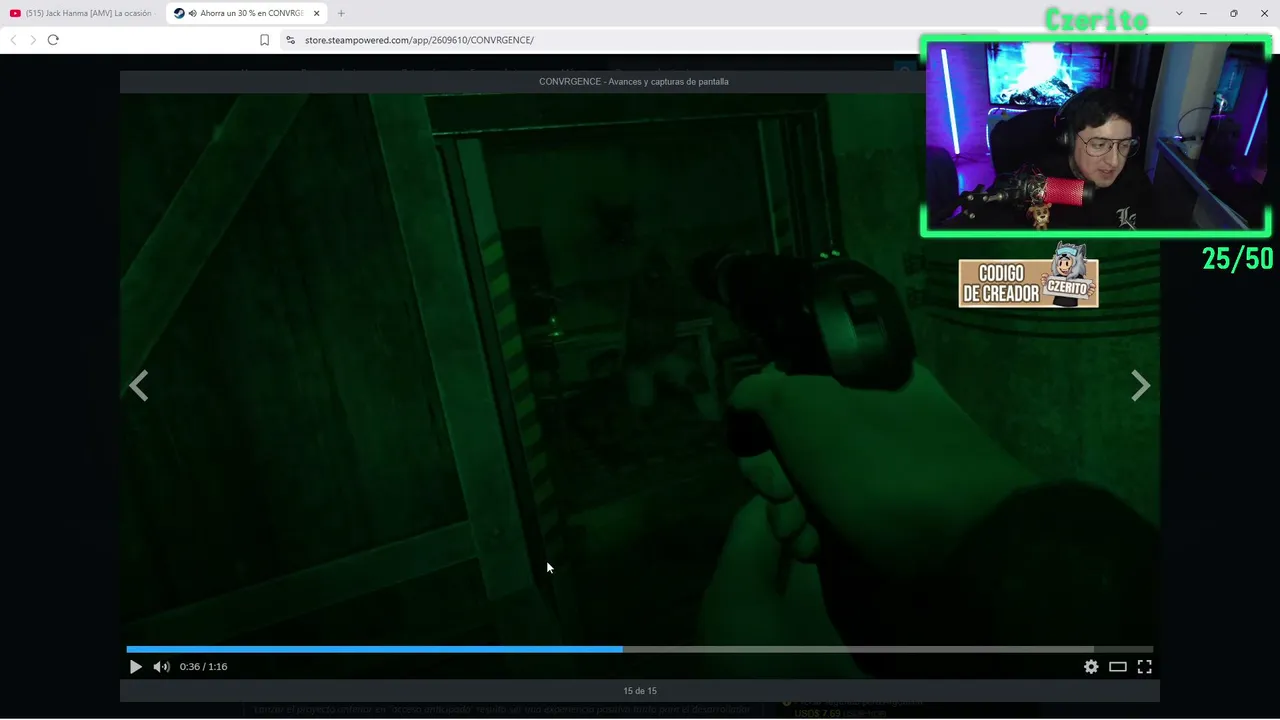This screenshot has width=1280, height=720.
Task: Go to the previous media item arrow
Action: [x=139, y=385]
